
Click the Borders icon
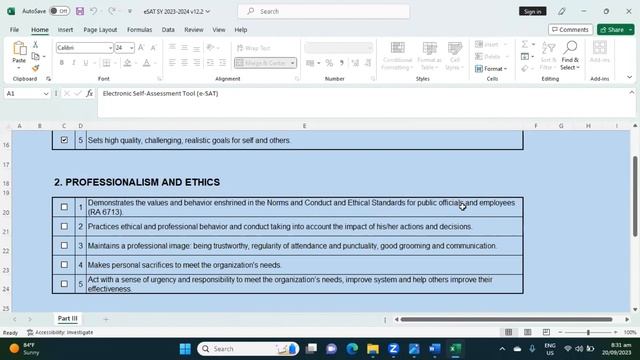107,63
